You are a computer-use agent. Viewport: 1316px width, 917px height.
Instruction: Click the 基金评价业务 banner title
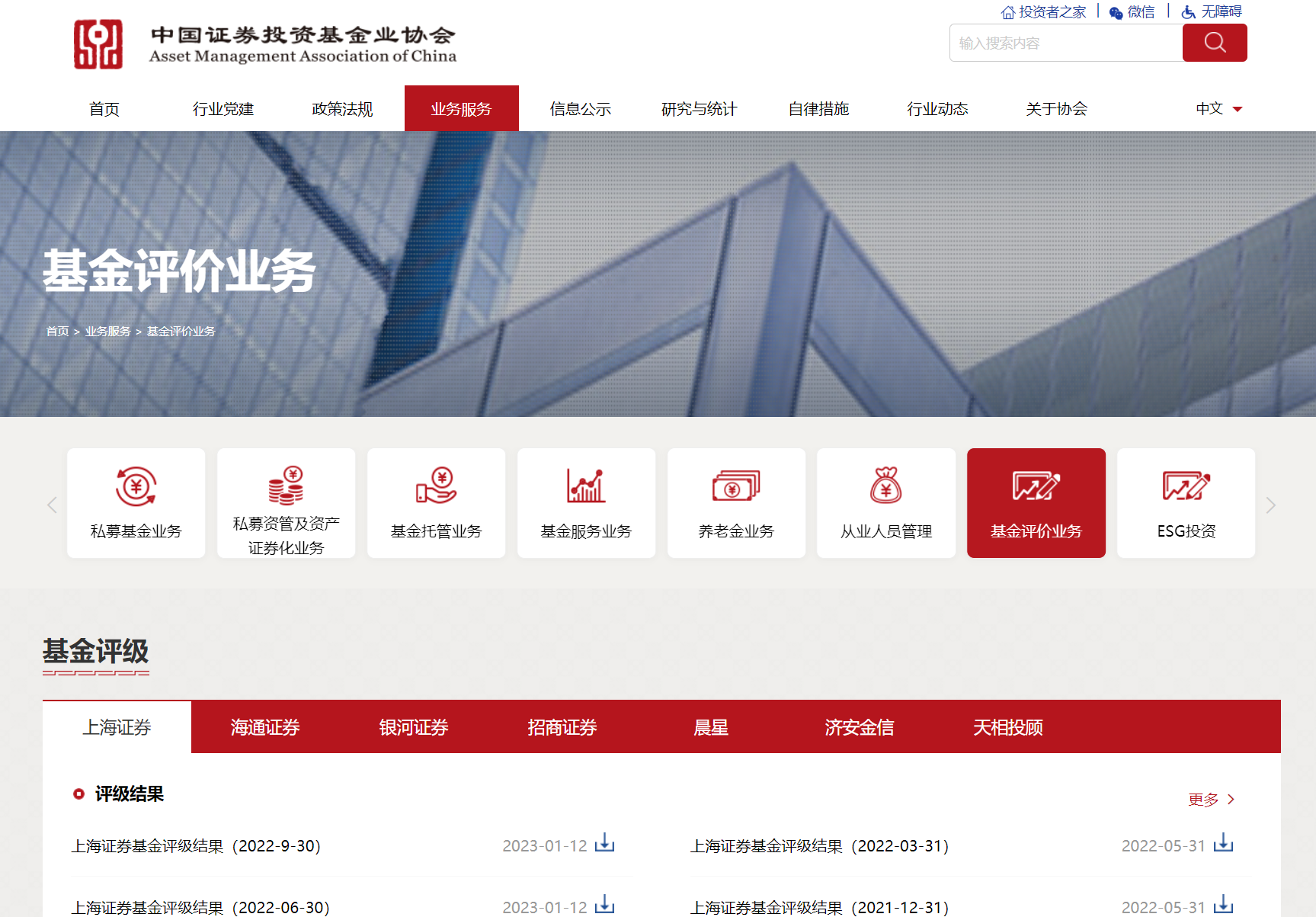180,271
